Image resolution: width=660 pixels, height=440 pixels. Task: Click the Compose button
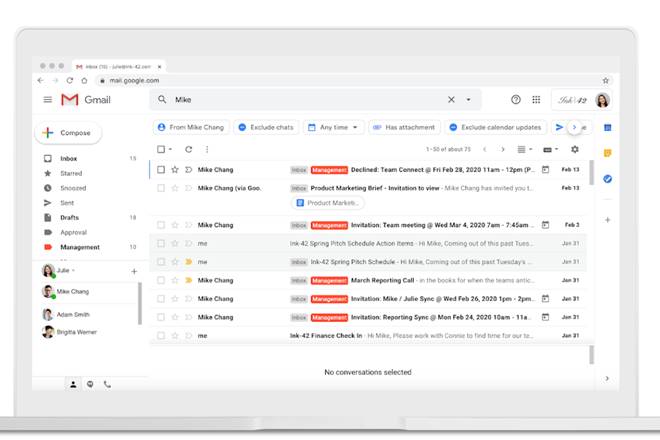pyautogui.click(x=67, y=133)
